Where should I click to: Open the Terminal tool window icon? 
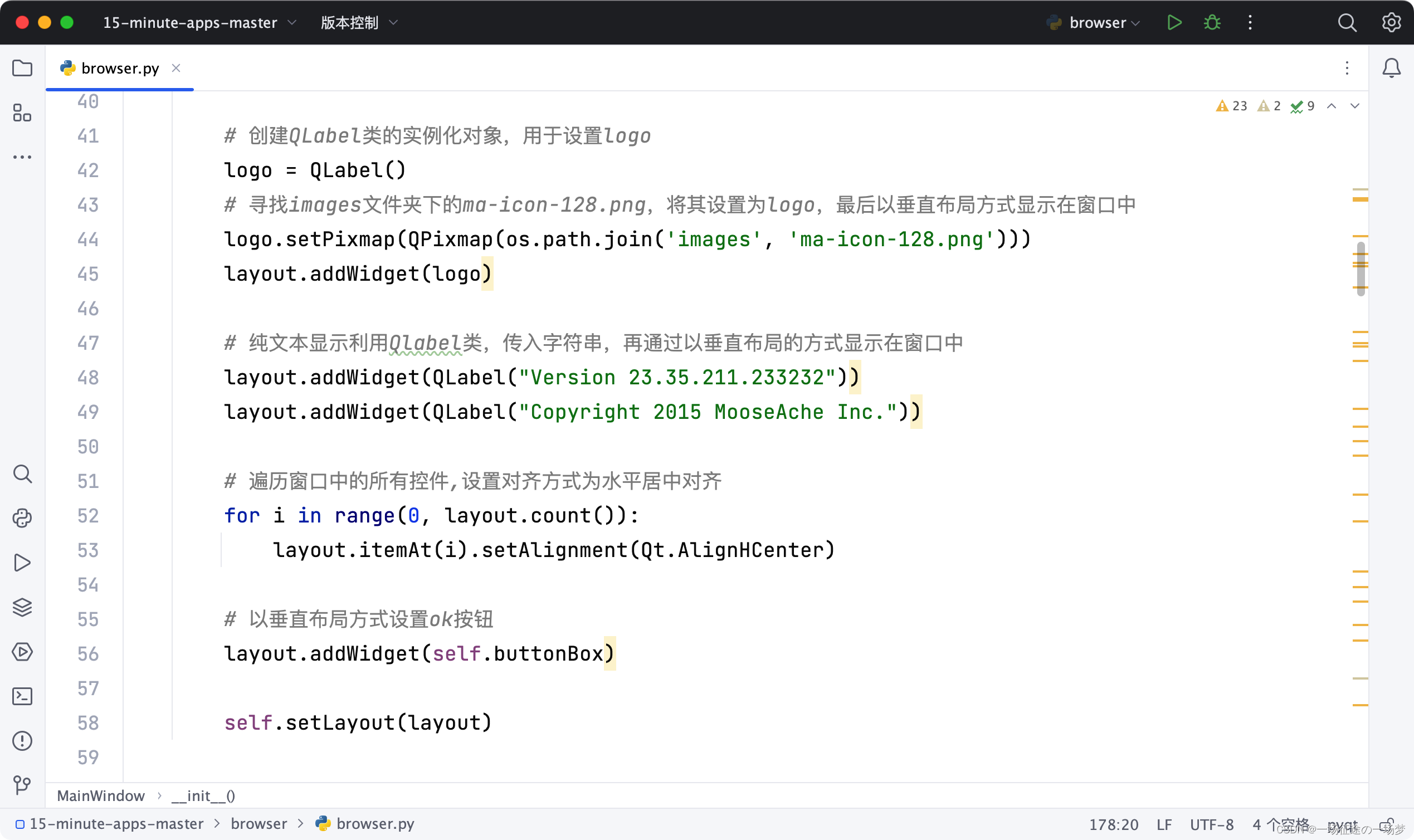[x=22, y=696]
